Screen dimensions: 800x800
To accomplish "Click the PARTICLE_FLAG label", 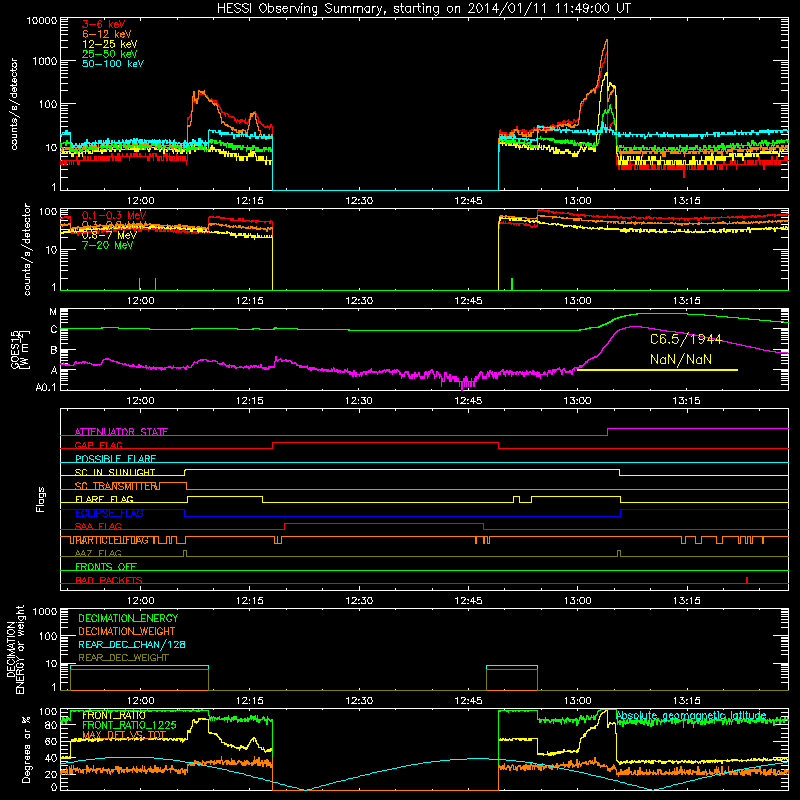I will (x=110, y=540).
